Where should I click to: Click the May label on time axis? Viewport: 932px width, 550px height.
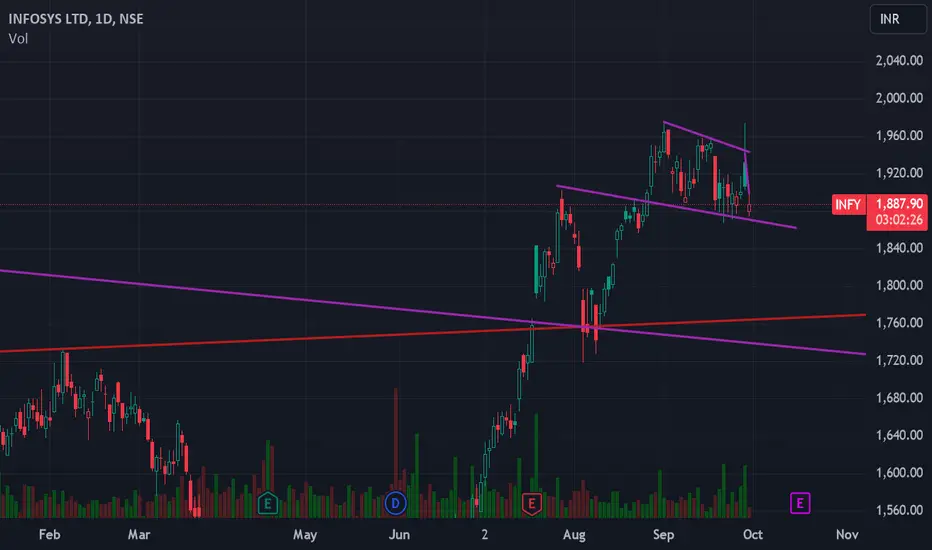[x=305, y=535]
